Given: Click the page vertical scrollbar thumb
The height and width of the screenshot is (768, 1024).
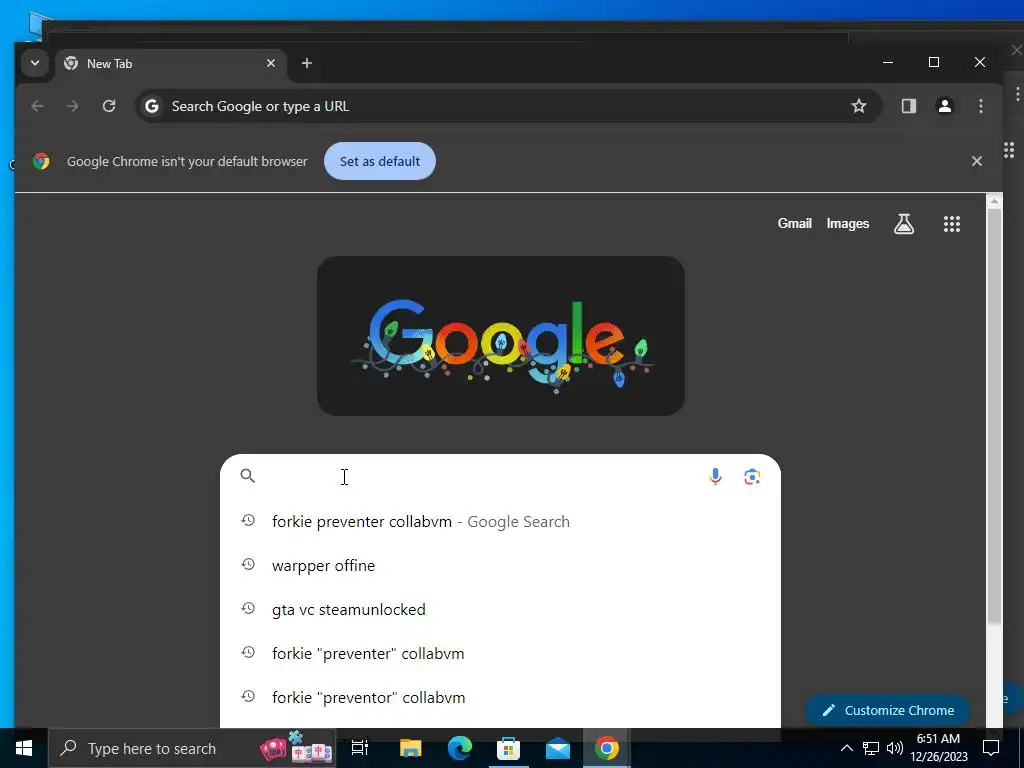Looking at the screenshot, I should tap(994, 417).
